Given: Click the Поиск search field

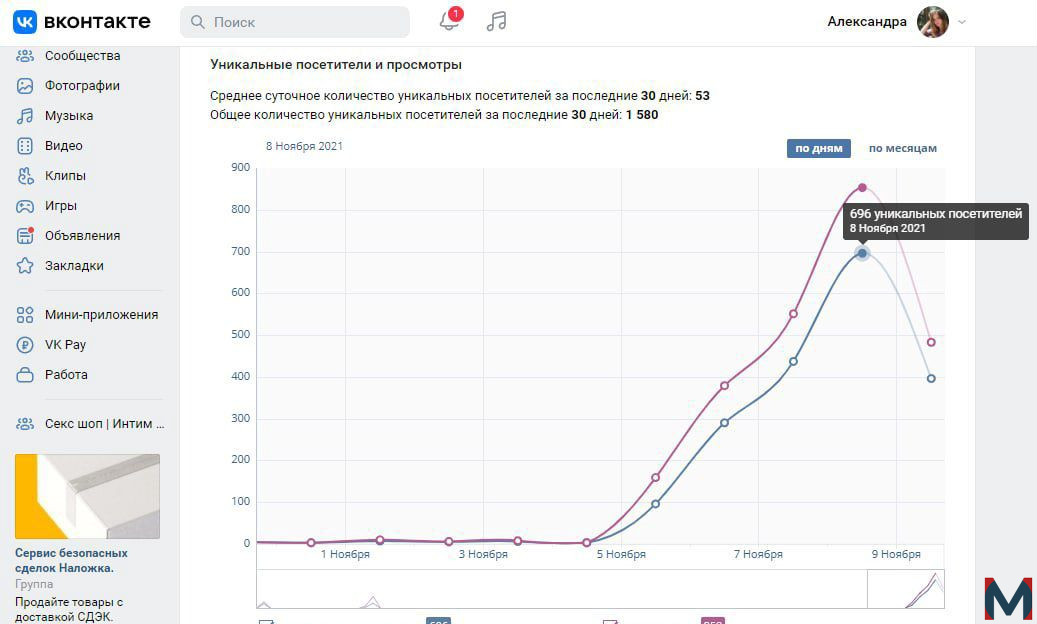Looking at the screenshot, I should tap(295, 22).
